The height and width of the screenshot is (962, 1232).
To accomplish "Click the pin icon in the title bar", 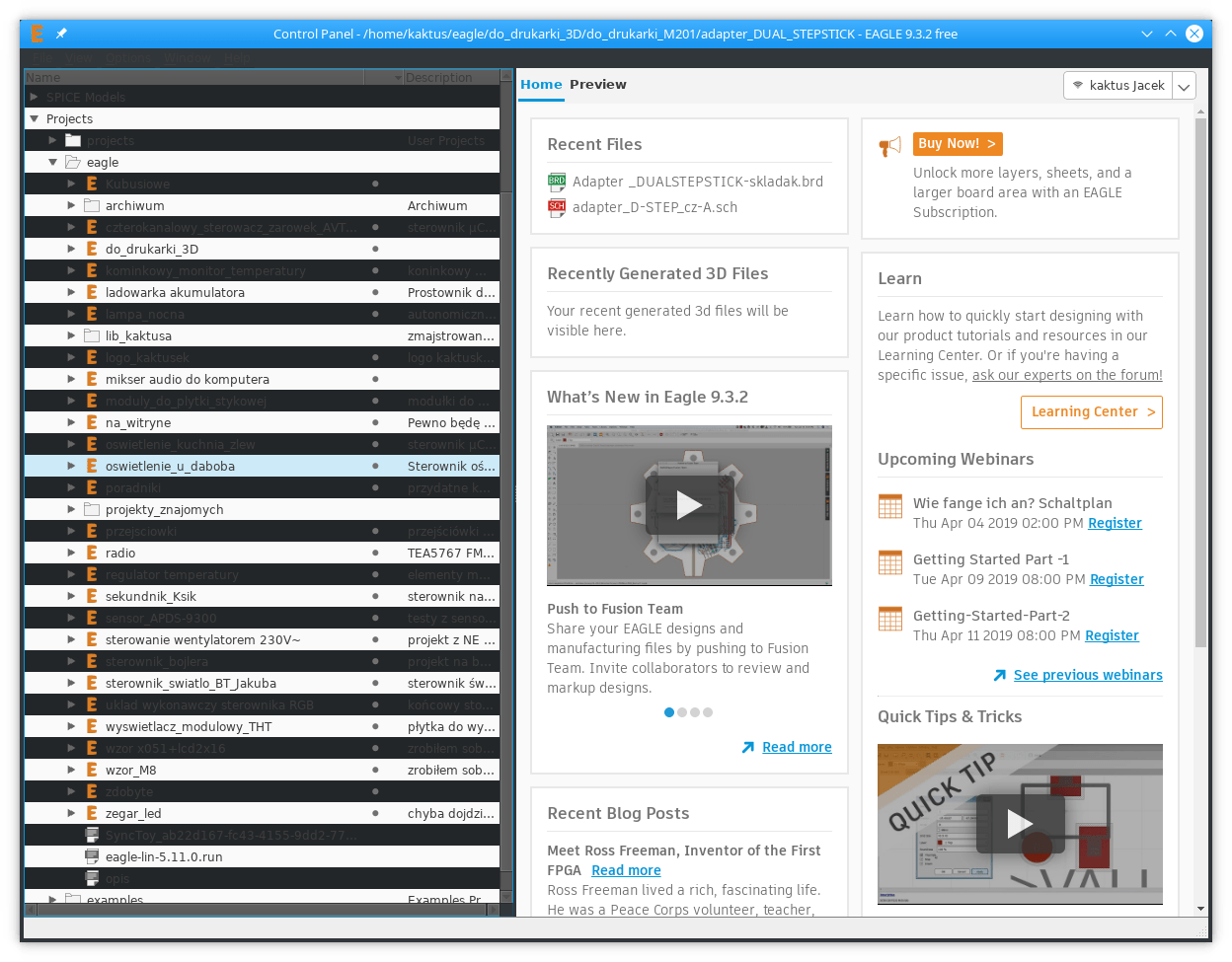I will point(61,34).
